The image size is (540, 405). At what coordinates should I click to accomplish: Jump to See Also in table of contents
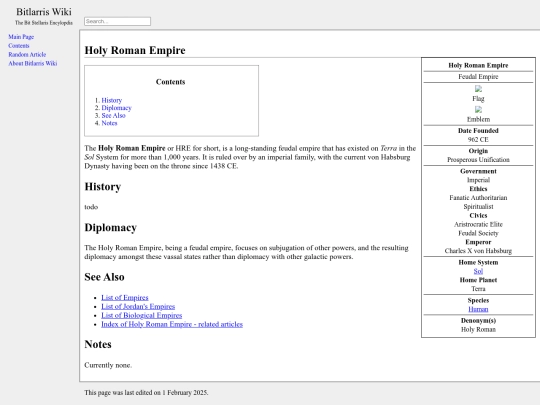(113, 115)
